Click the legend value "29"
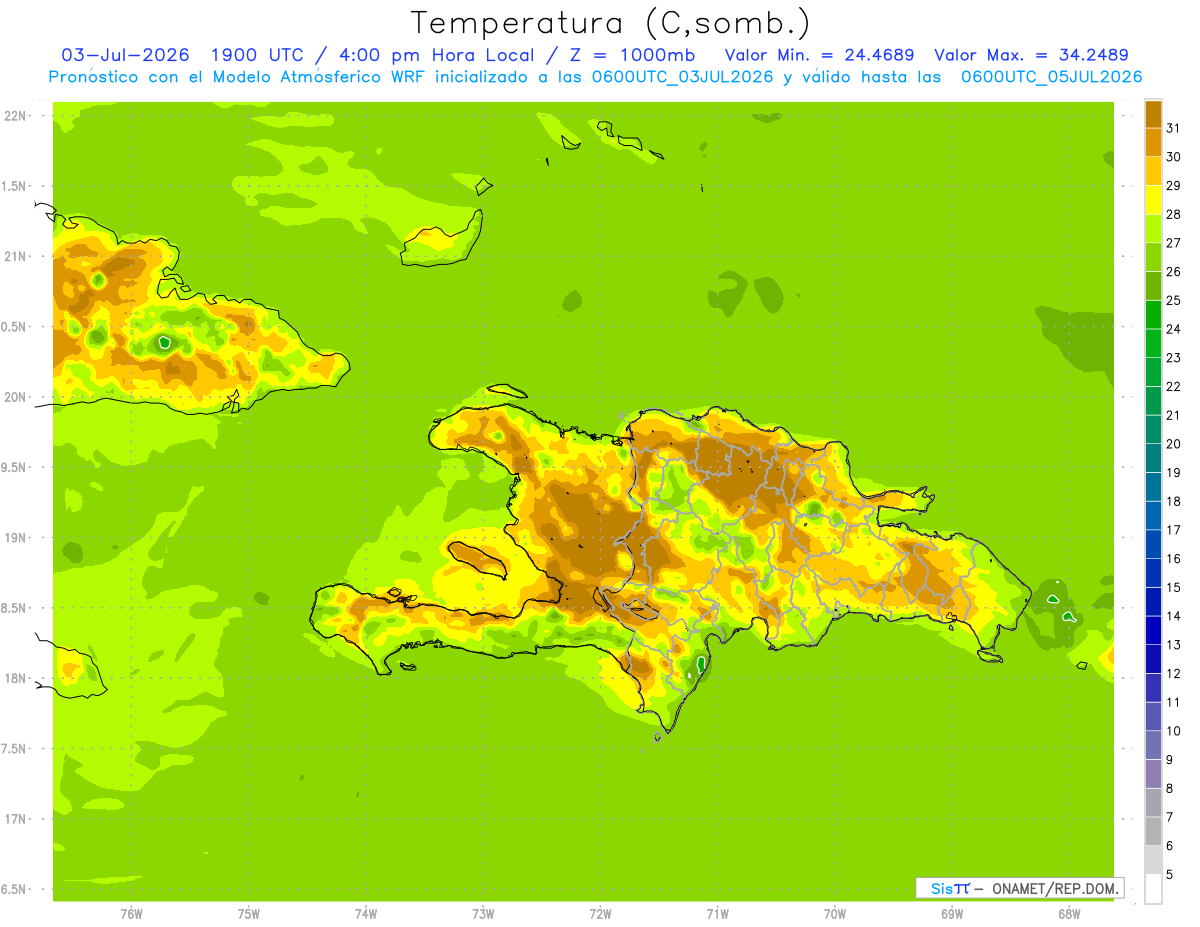 tap(1173, 185)
